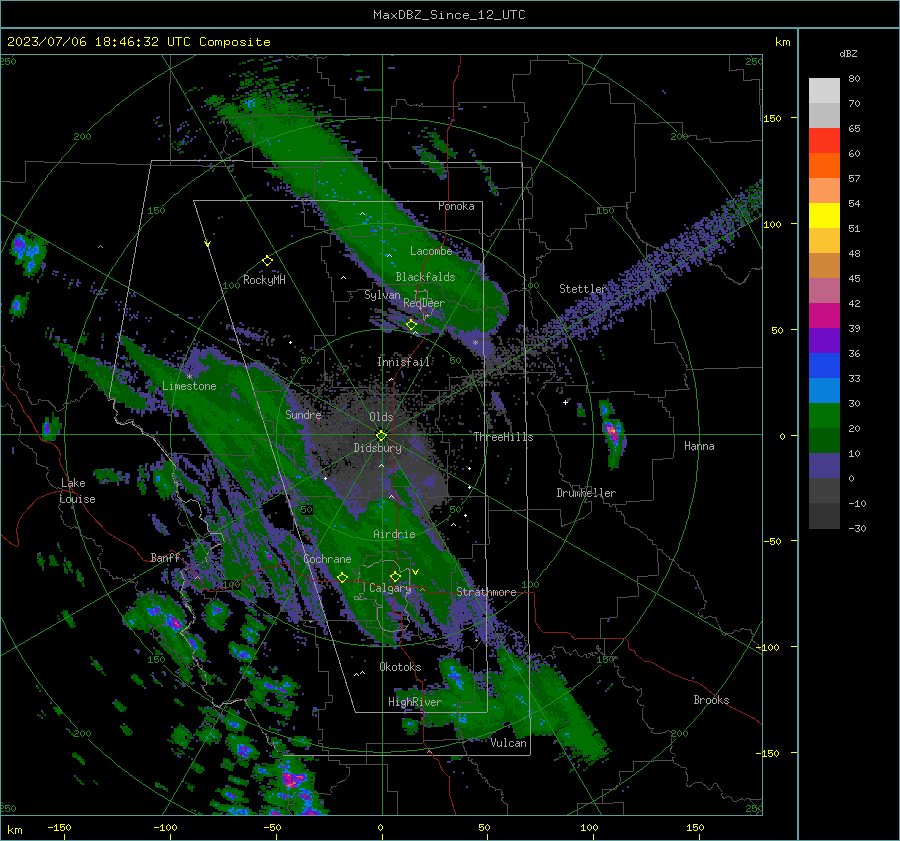Click the yellow 51 dBZ legend swatch
The width and height of the screenshot is (900, 841).
[824, 215]
